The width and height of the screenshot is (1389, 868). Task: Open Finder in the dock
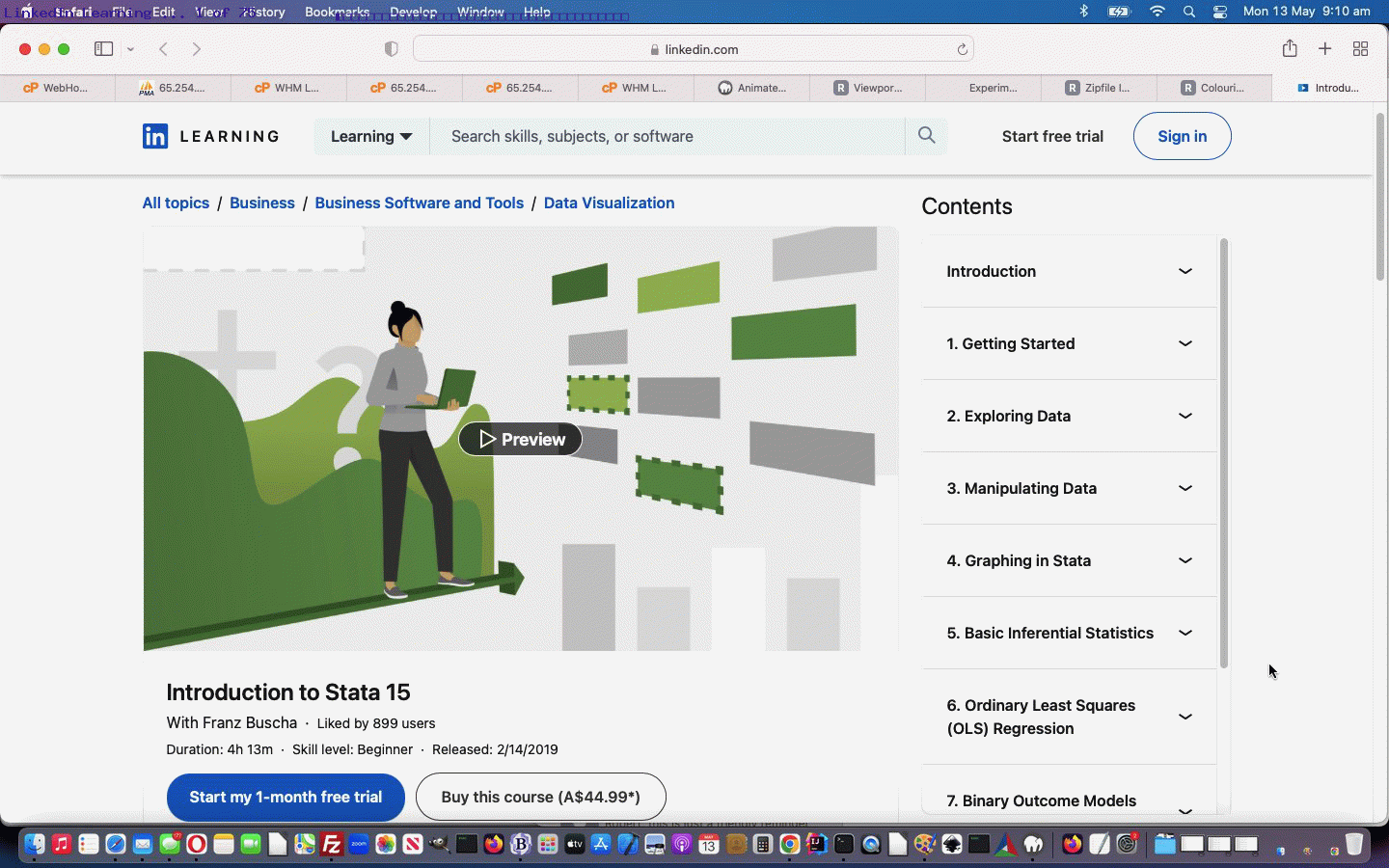point(35,845)
